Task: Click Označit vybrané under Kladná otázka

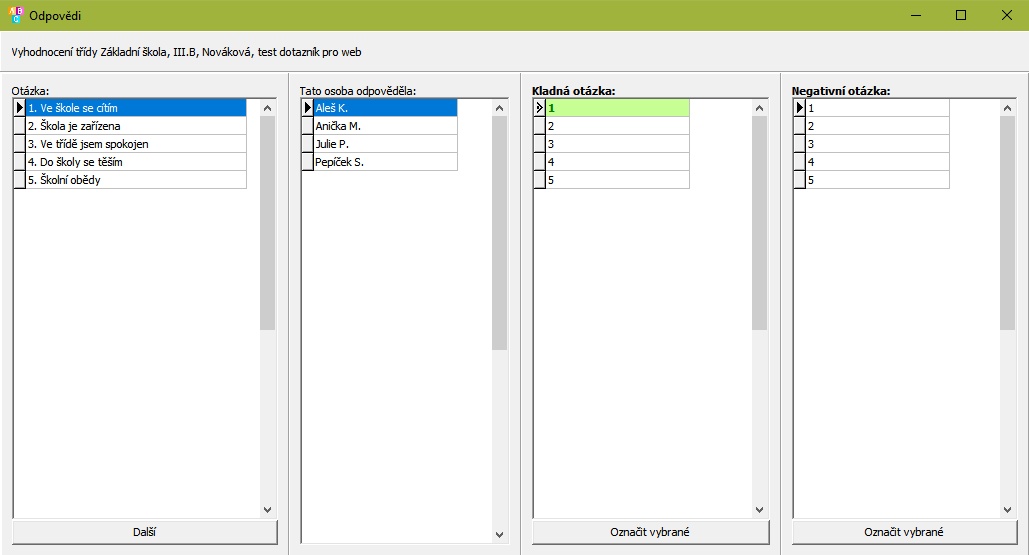Action: 650,532
